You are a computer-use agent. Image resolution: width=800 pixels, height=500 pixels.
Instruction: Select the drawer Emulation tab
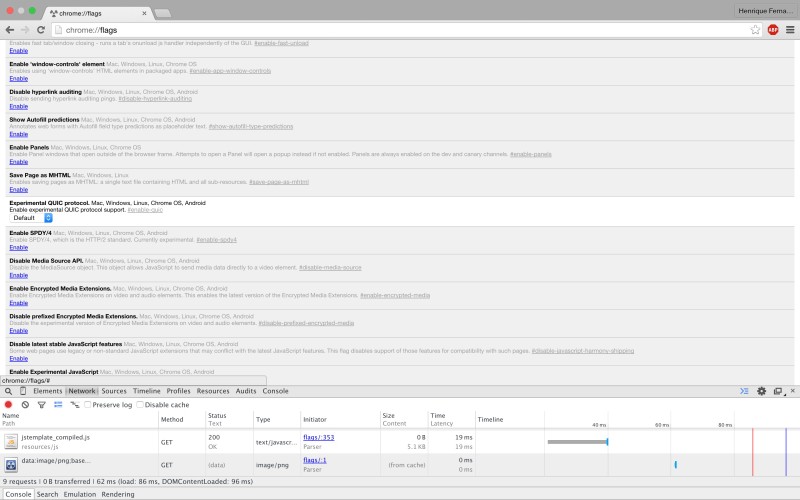[x=80, y=494]
